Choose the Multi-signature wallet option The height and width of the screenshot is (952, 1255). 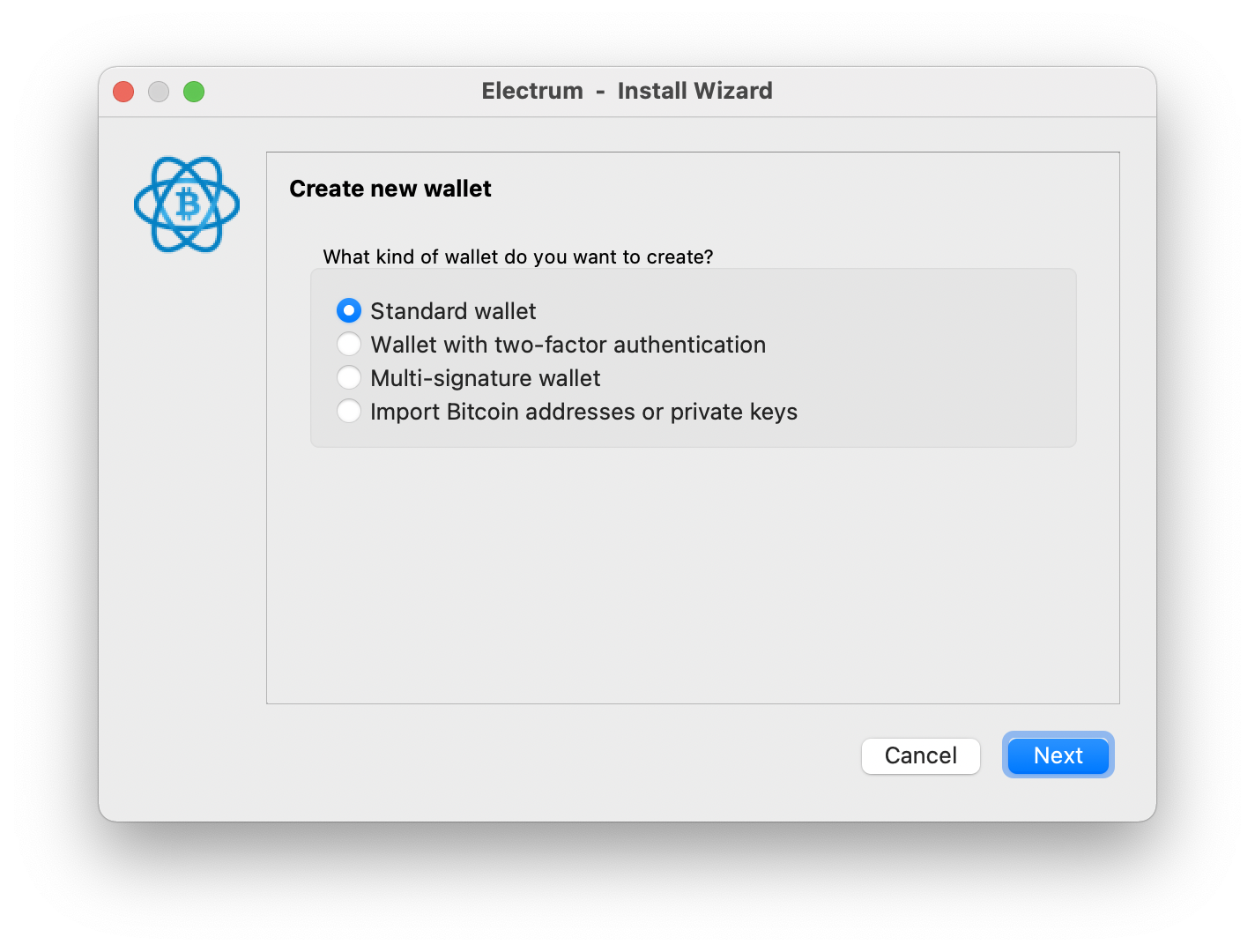(349, 377)
